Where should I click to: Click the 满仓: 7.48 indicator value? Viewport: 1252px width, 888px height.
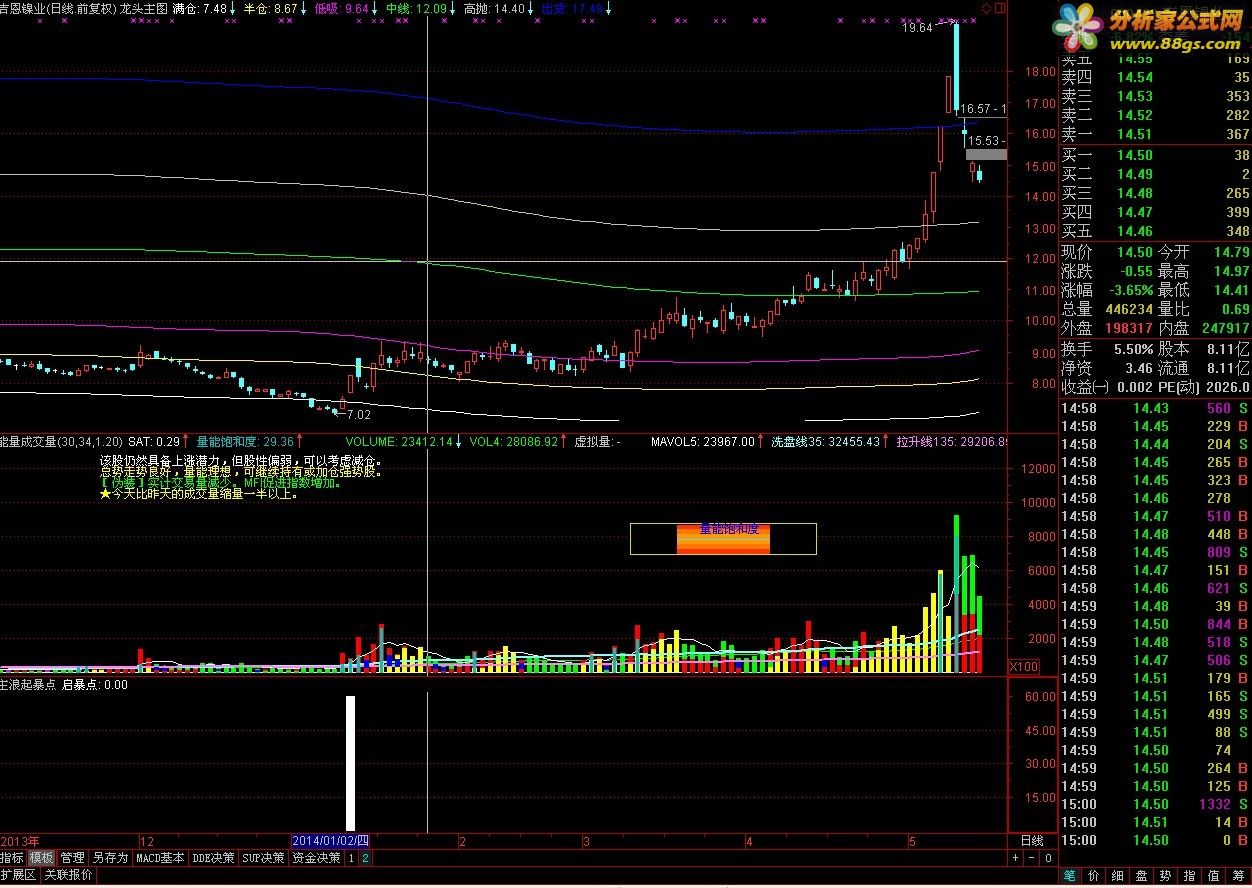(x=199, y=8)
